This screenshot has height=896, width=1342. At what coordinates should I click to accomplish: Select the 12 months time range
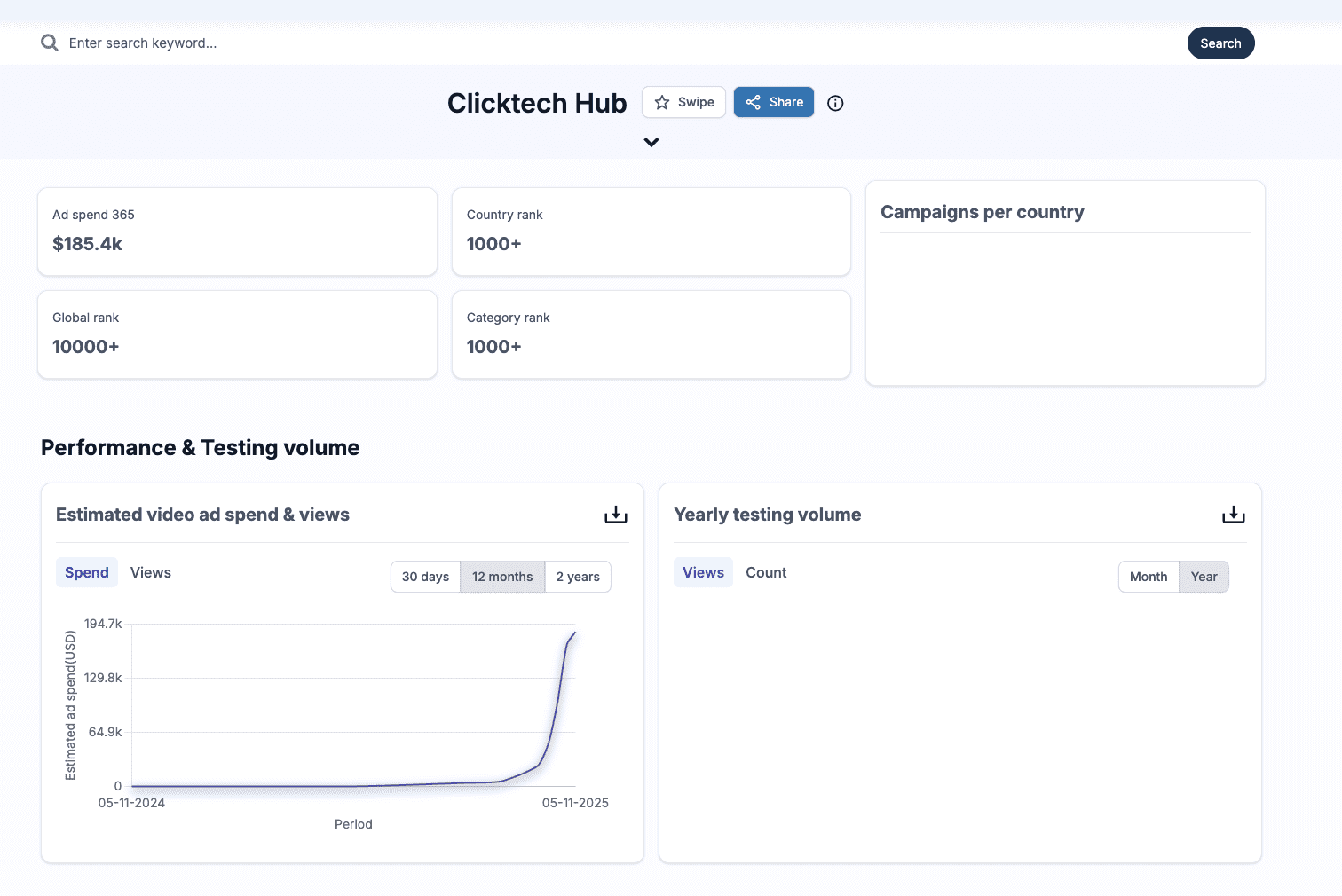click(502, 577)
